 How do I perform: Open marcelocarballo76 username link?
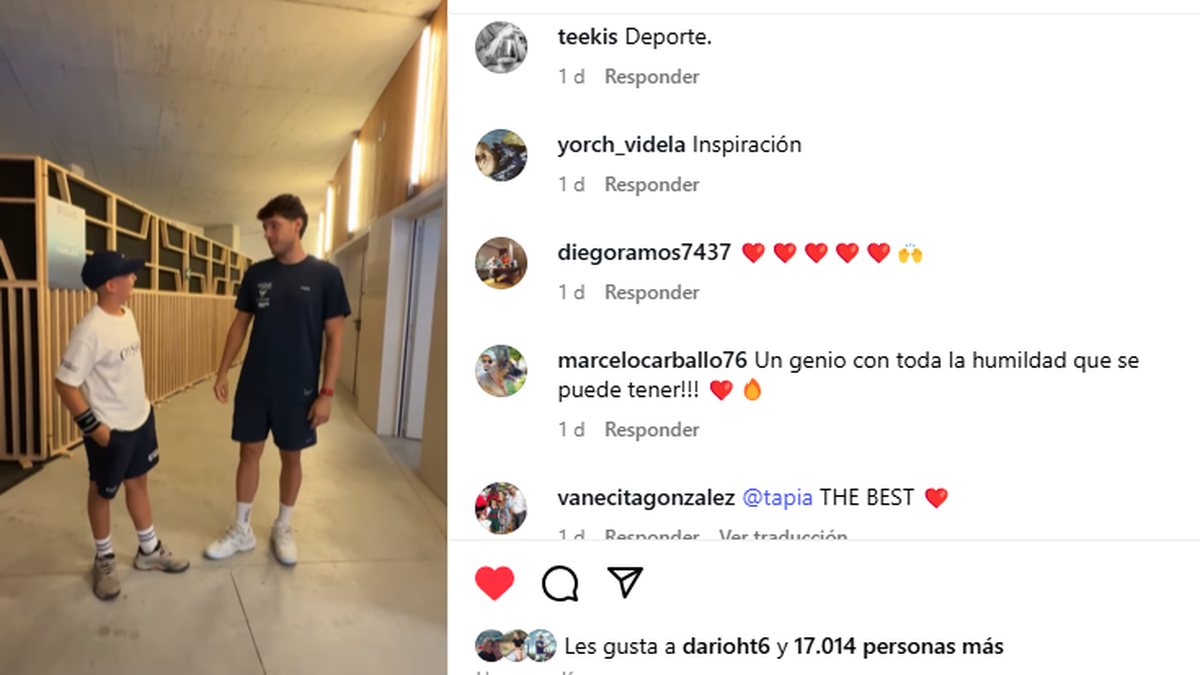[652, 361]
